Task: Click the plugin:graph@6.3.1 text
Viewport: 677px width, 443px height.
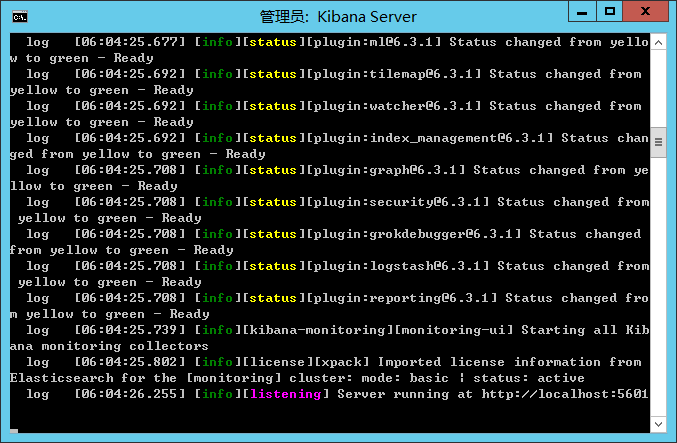Action: point(386,170)
